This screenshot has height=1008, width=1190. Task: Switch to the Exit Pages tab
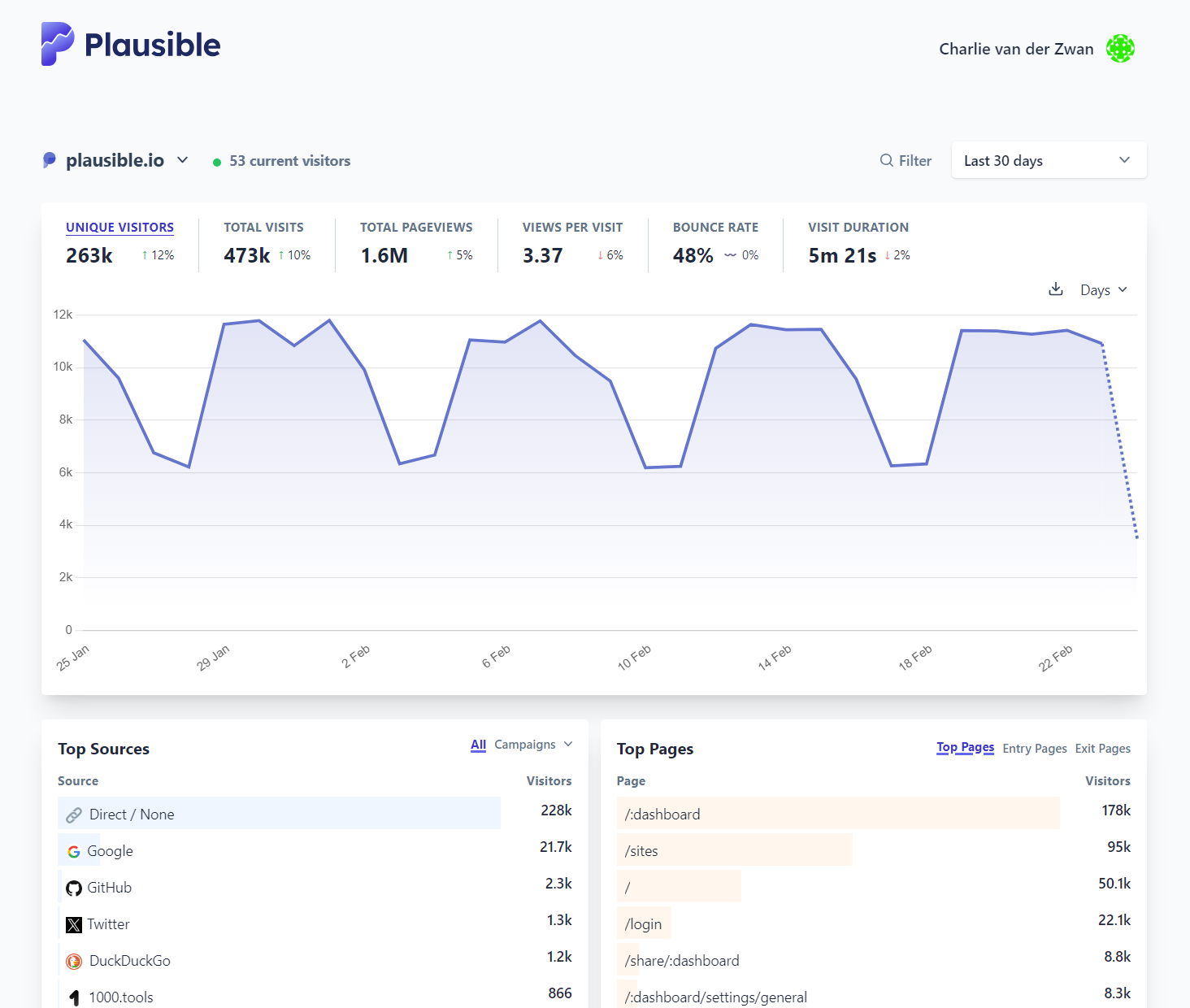[1102, 749]
